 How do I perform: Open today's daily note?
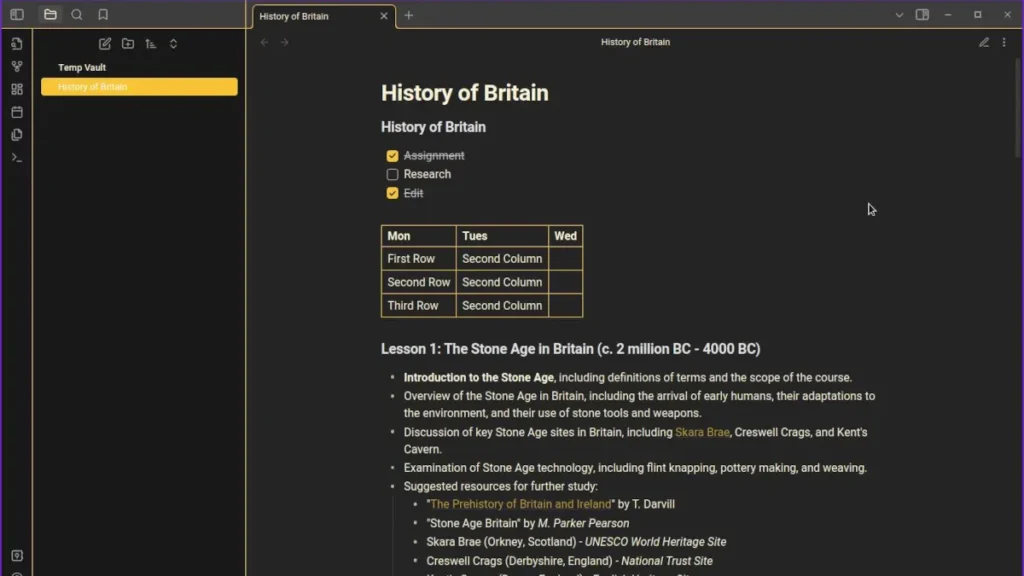(17, 112)
